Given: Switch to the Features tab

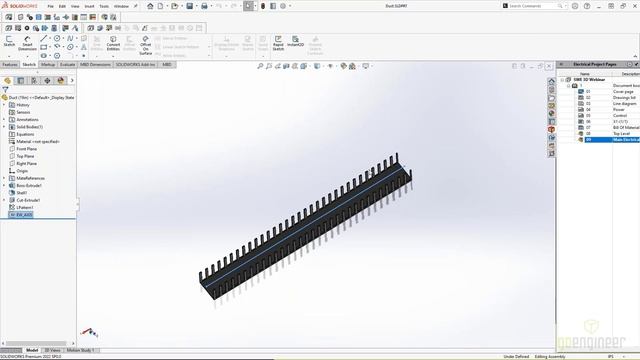Looking at the screenshot, I should [10, 64].
